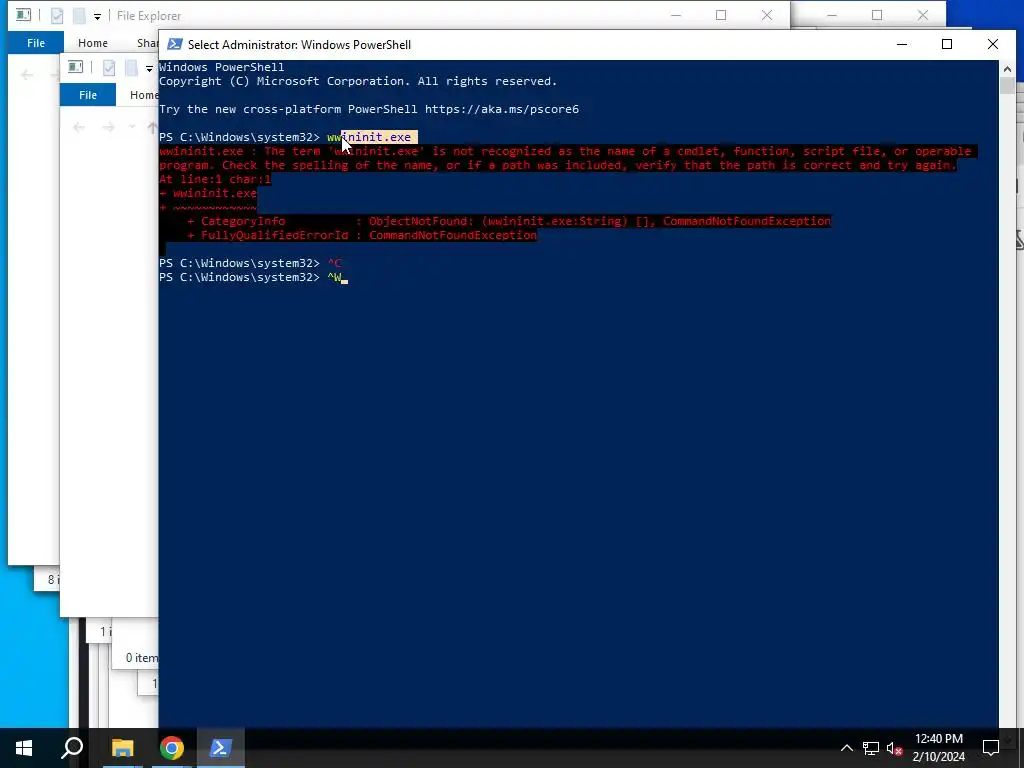Go forward in second Explorer window

pos(108,127)
